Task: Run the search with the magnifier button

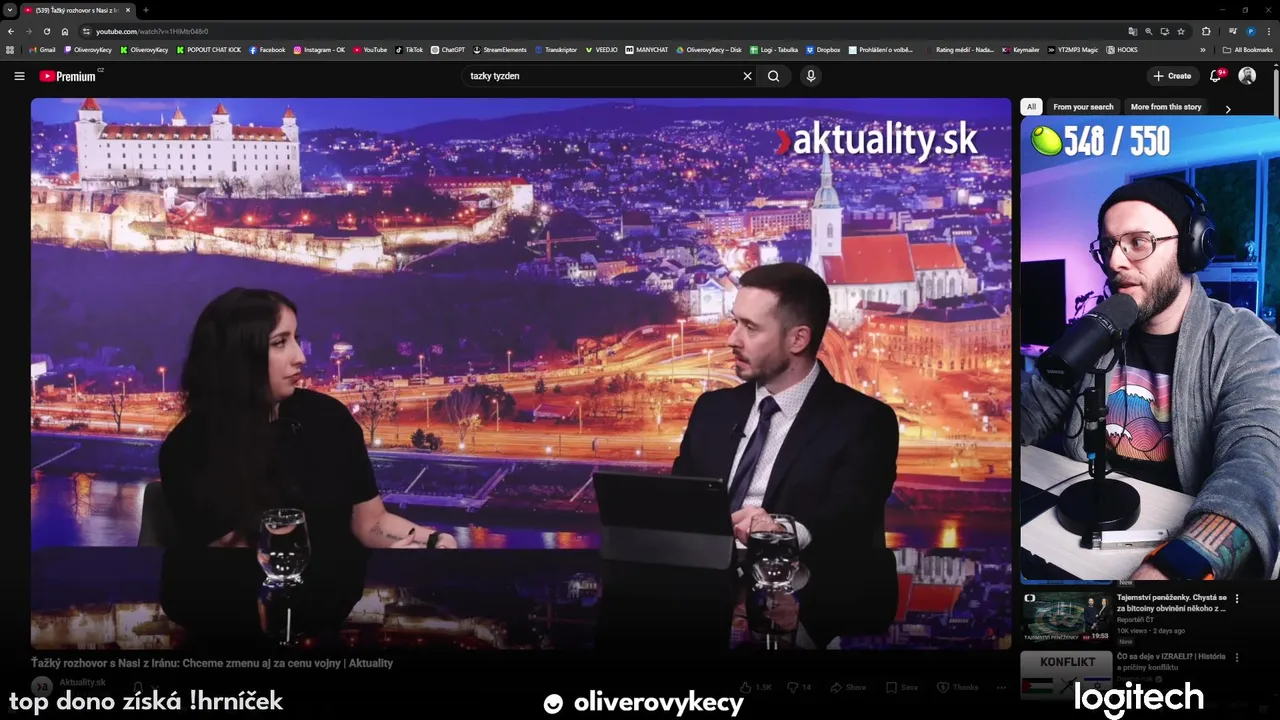Action: tap(774, 76)
